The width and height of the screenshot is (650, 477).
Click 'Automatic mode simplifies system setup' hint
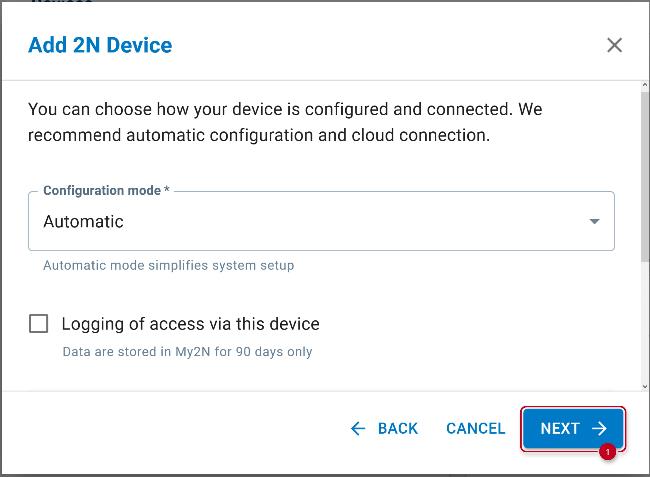coord(168,266)
